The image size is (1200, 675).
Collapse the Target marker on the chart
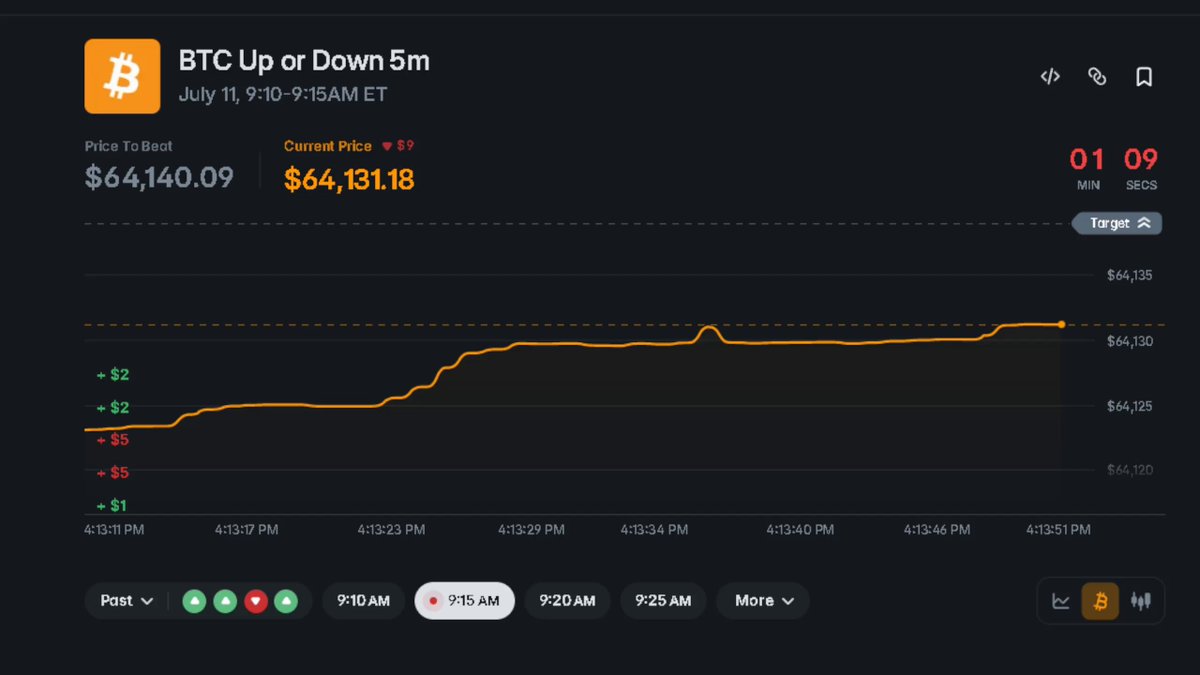pos(1117,223)
